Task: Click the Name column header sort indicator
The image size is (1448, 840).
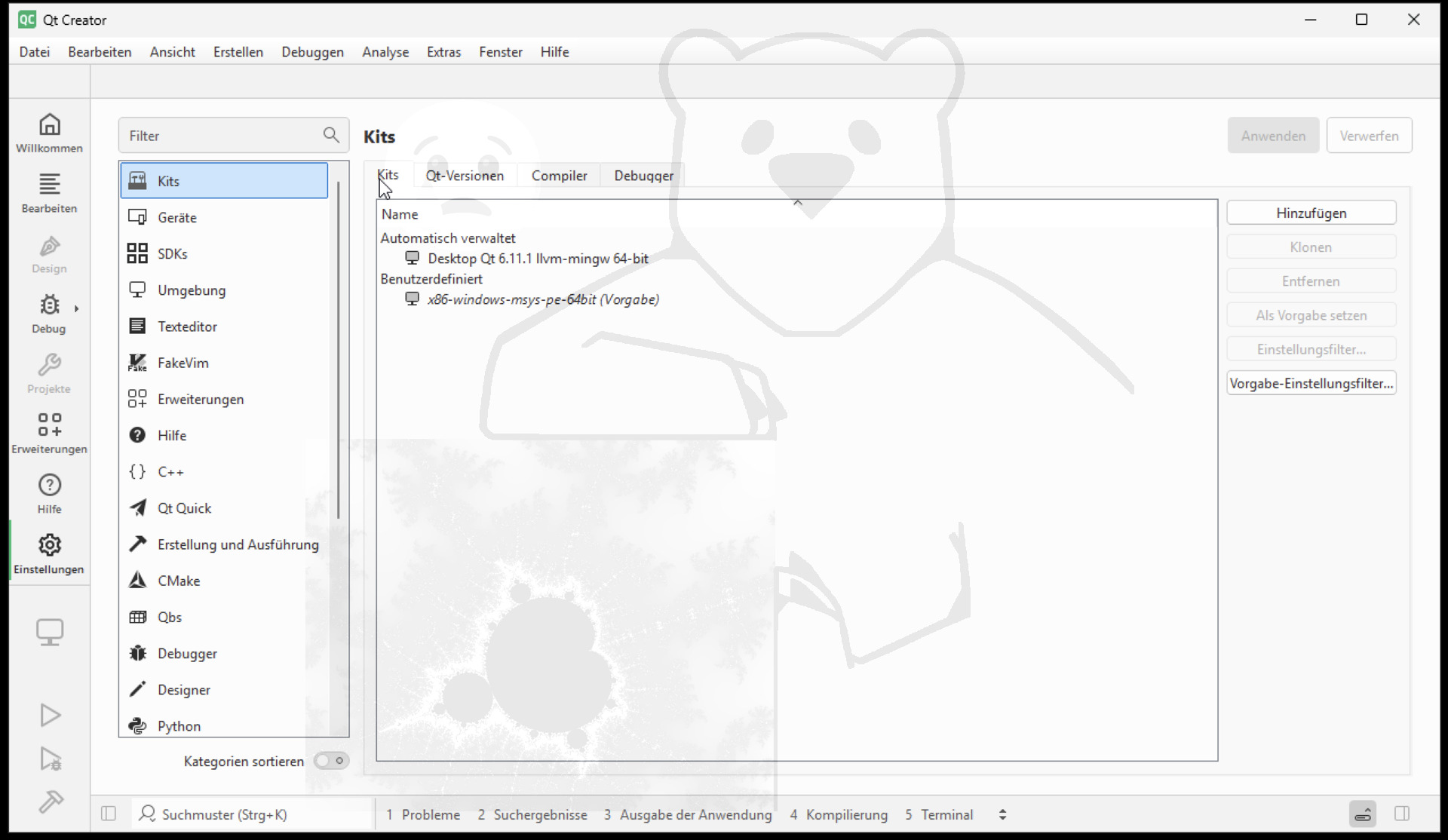Action: coord(797,202)
